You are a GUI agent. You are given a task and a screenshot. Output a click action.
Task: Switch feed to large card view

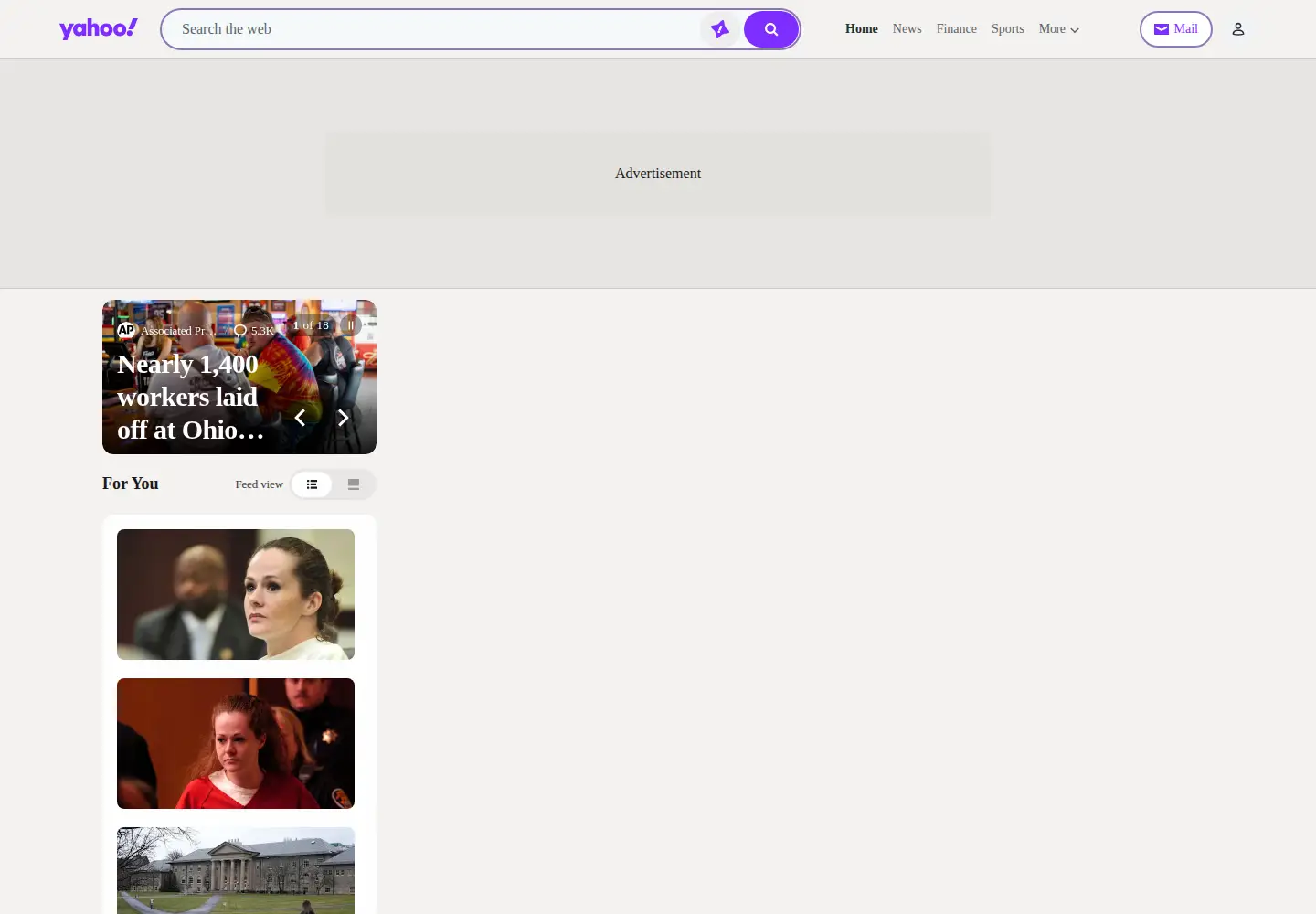coord(354,484)
